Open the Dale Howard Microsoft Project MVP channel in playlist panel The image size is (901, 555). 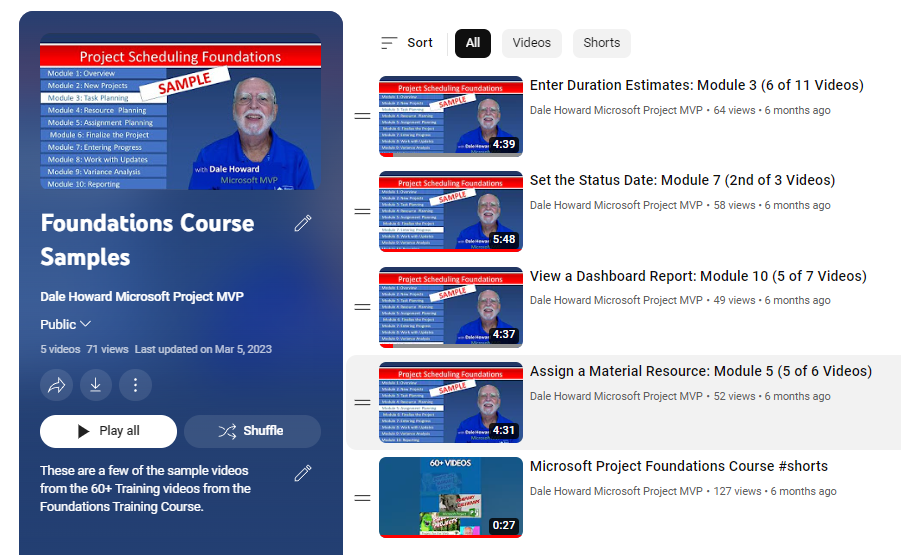142,296
